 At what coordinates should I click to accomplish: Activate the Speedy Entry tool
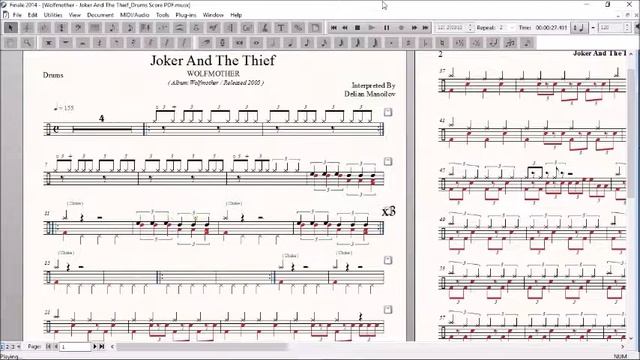pyautogui.click(x=129, y=28)
